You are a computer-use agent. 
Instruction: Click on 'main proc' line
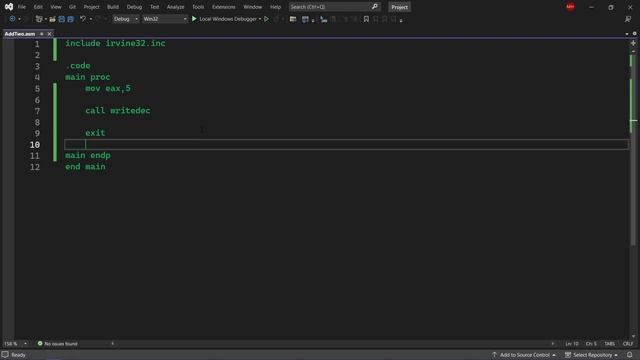87,77
